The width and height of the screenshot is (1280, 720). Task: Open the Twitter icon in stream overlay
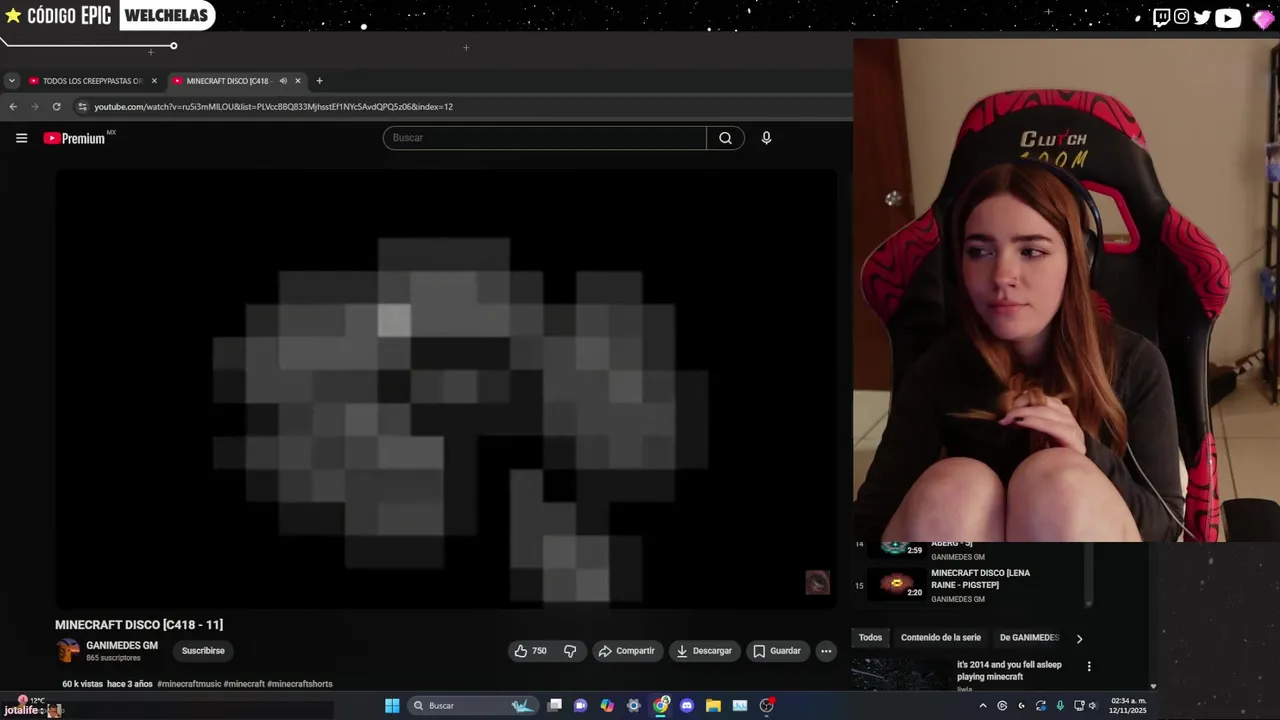[x=1201, y=17]
